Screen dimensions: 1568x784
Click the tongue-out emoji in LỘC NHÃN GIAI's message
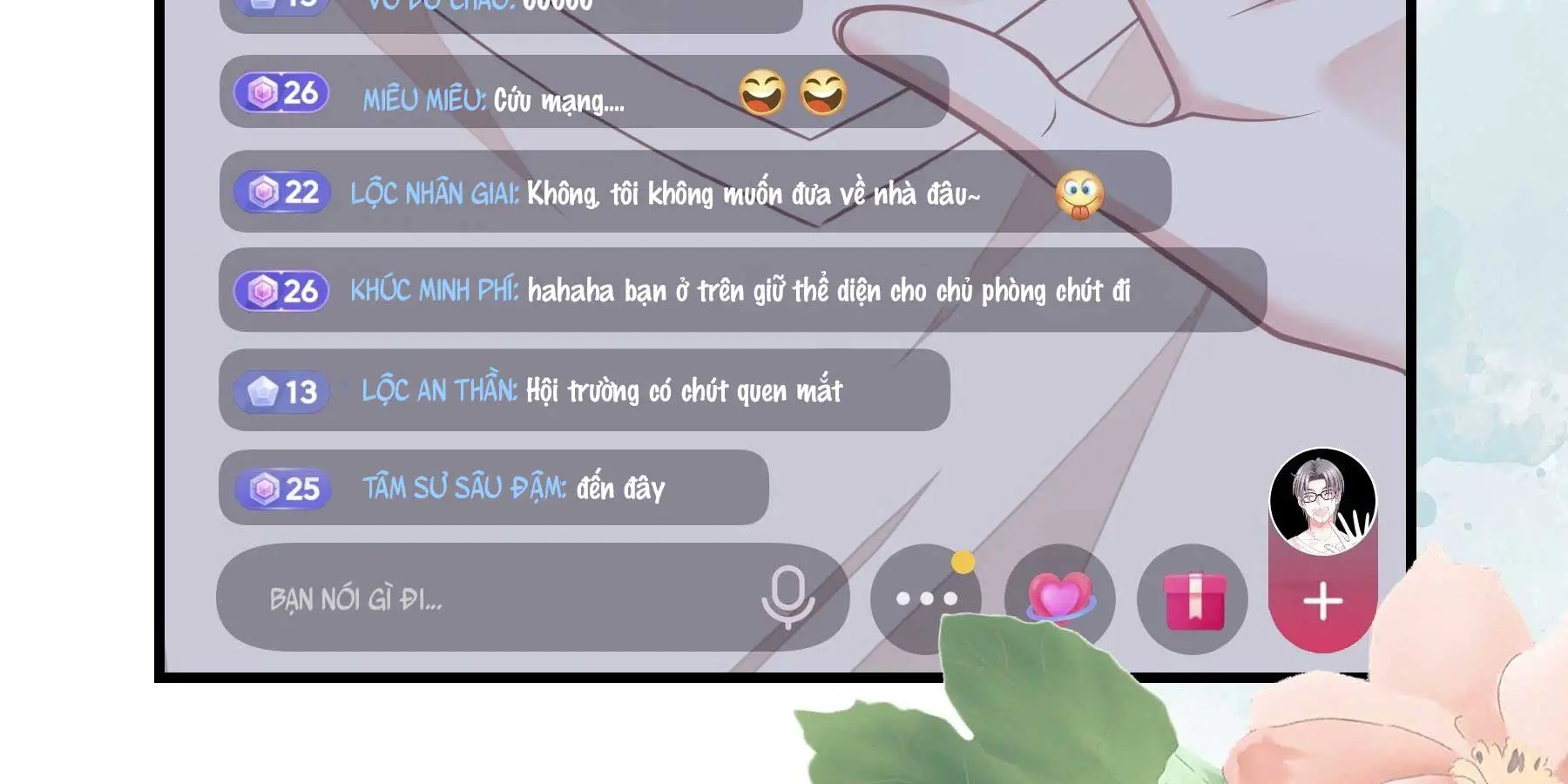pyautogui.click(x=1079, y=194)
